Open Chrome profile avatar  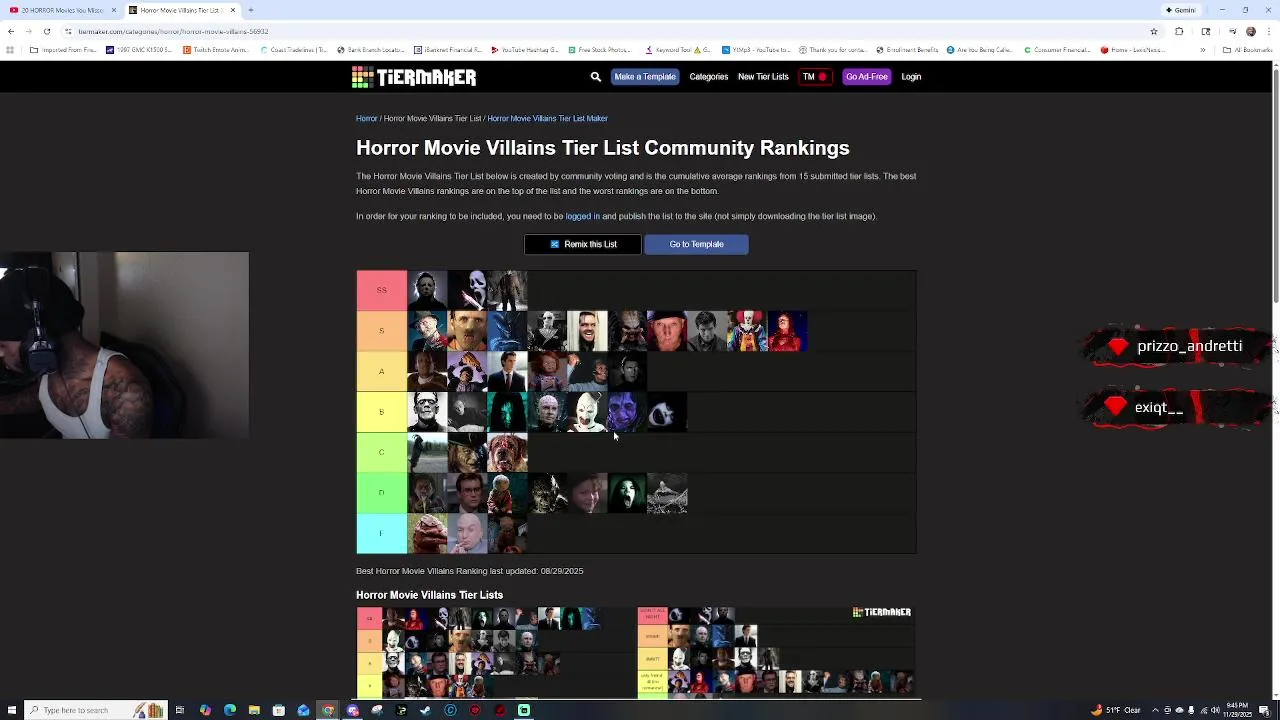coord(1251,31)
